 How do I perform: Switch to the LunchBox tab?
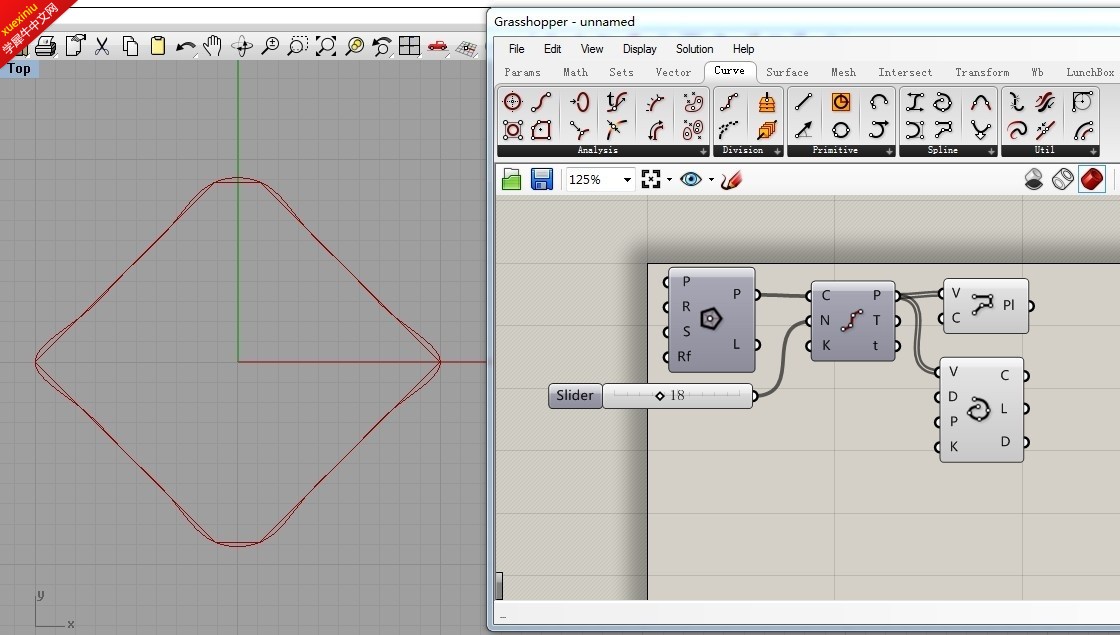1089,72
